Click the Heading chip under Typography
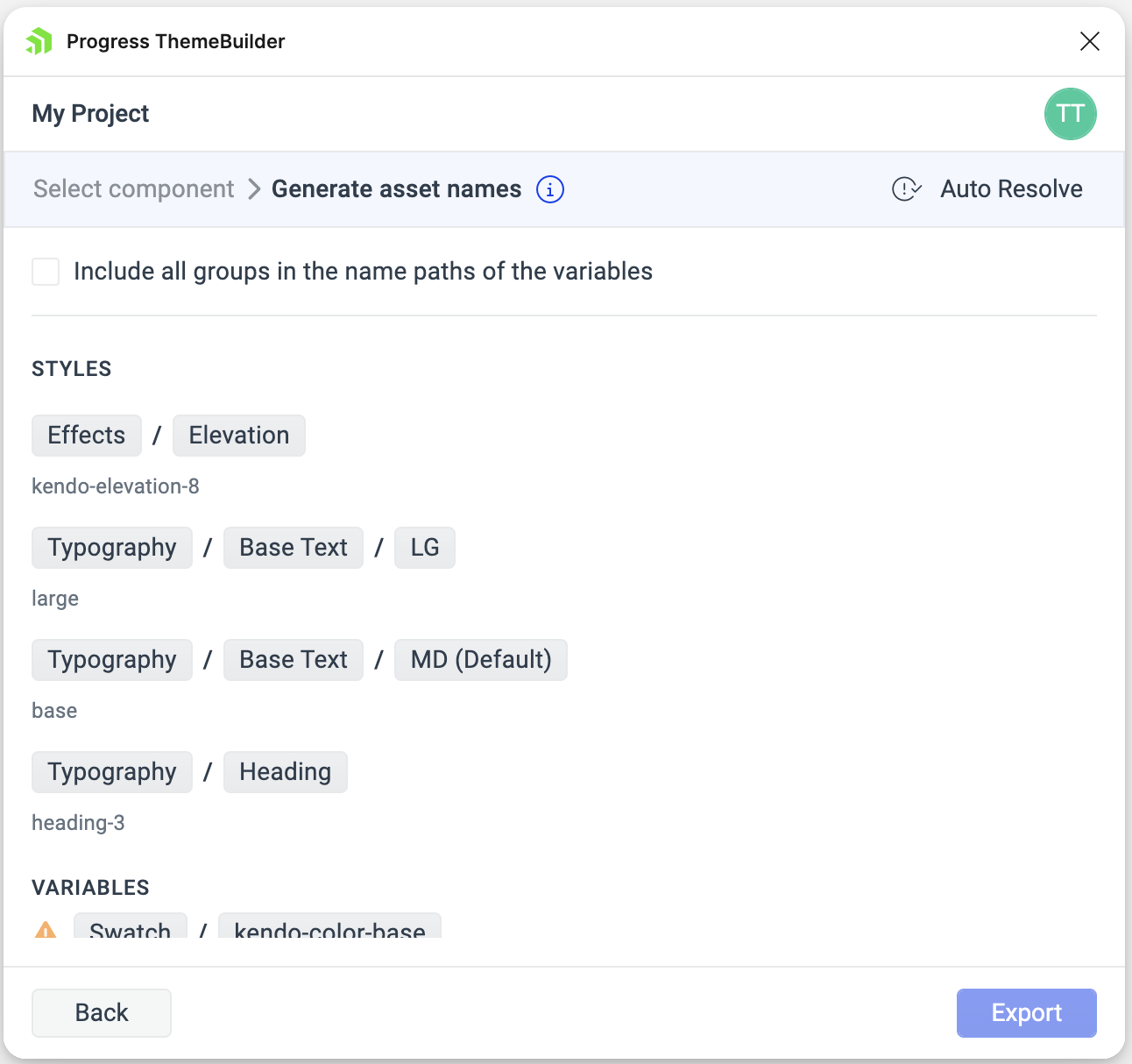The image size is (1132, 1064). tap(285, 772)
